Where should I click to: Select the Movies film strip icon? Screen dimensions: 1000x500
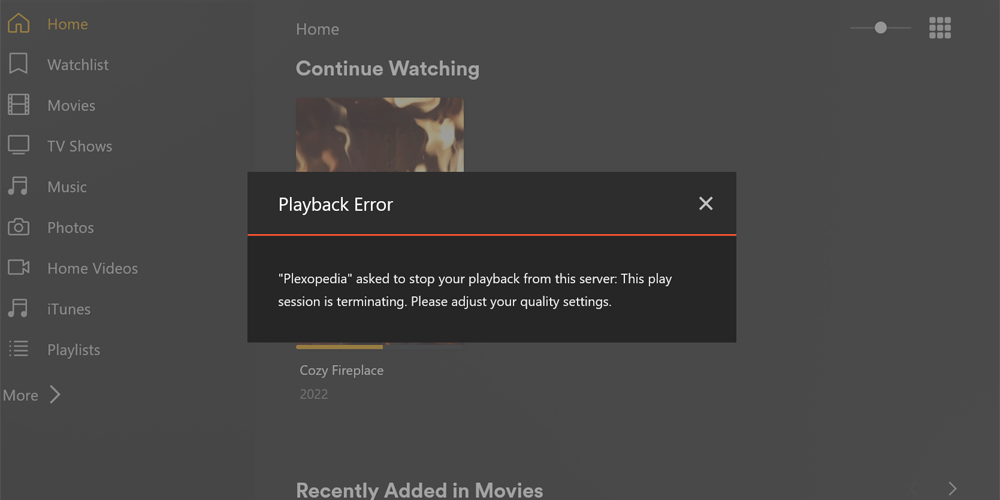coord(18,105)
